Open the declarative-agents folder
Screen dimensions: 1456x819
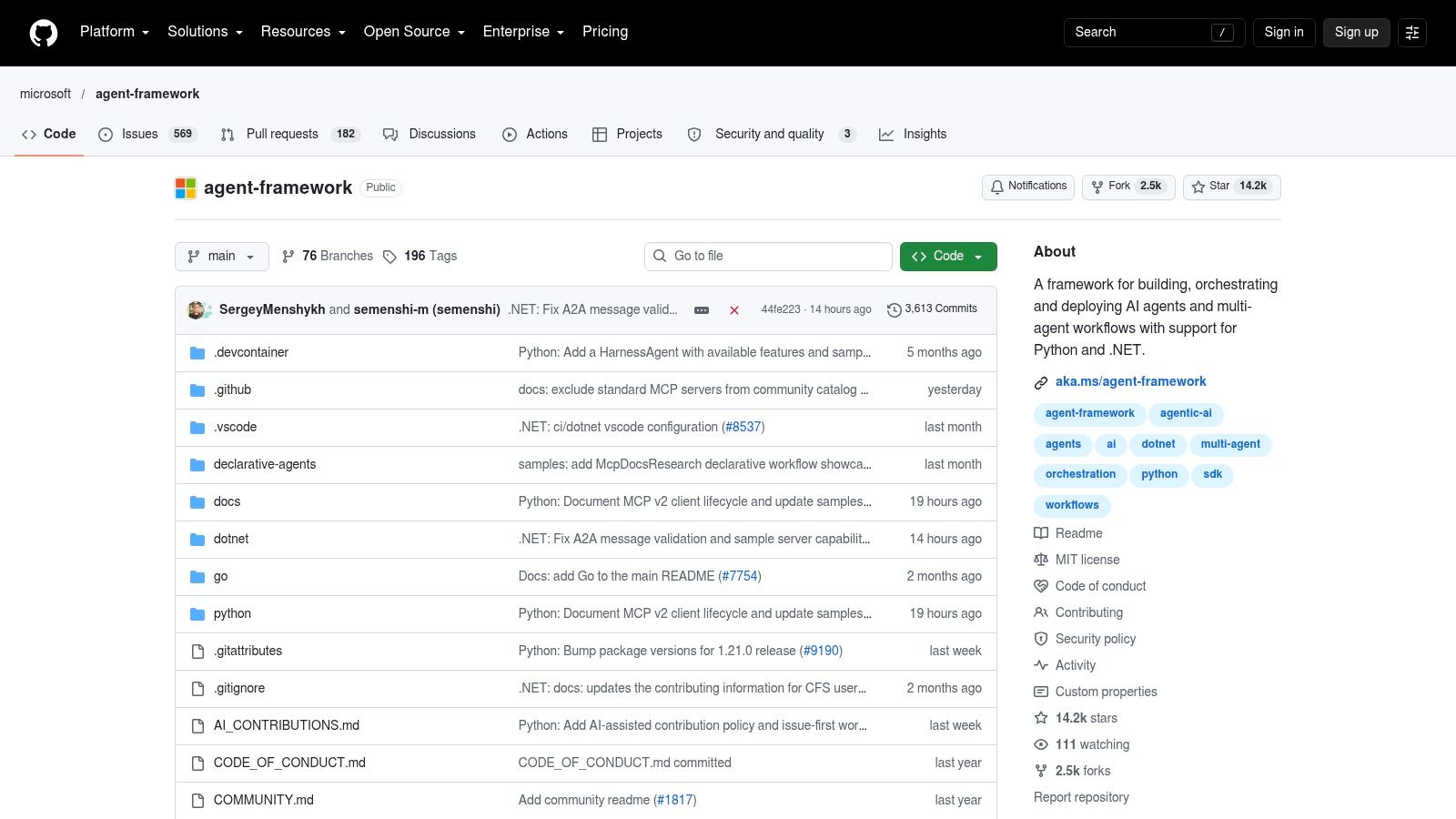pyautogui.click(x=265, y=465)
